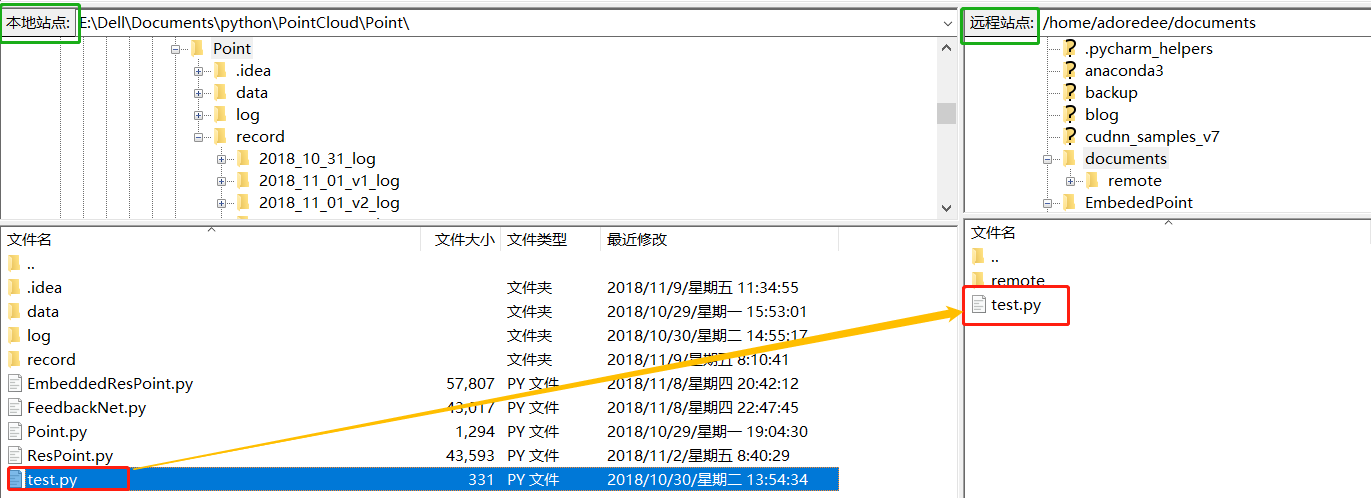
Task: Click the 57,807 file size cell
Action: click(471, 383)
